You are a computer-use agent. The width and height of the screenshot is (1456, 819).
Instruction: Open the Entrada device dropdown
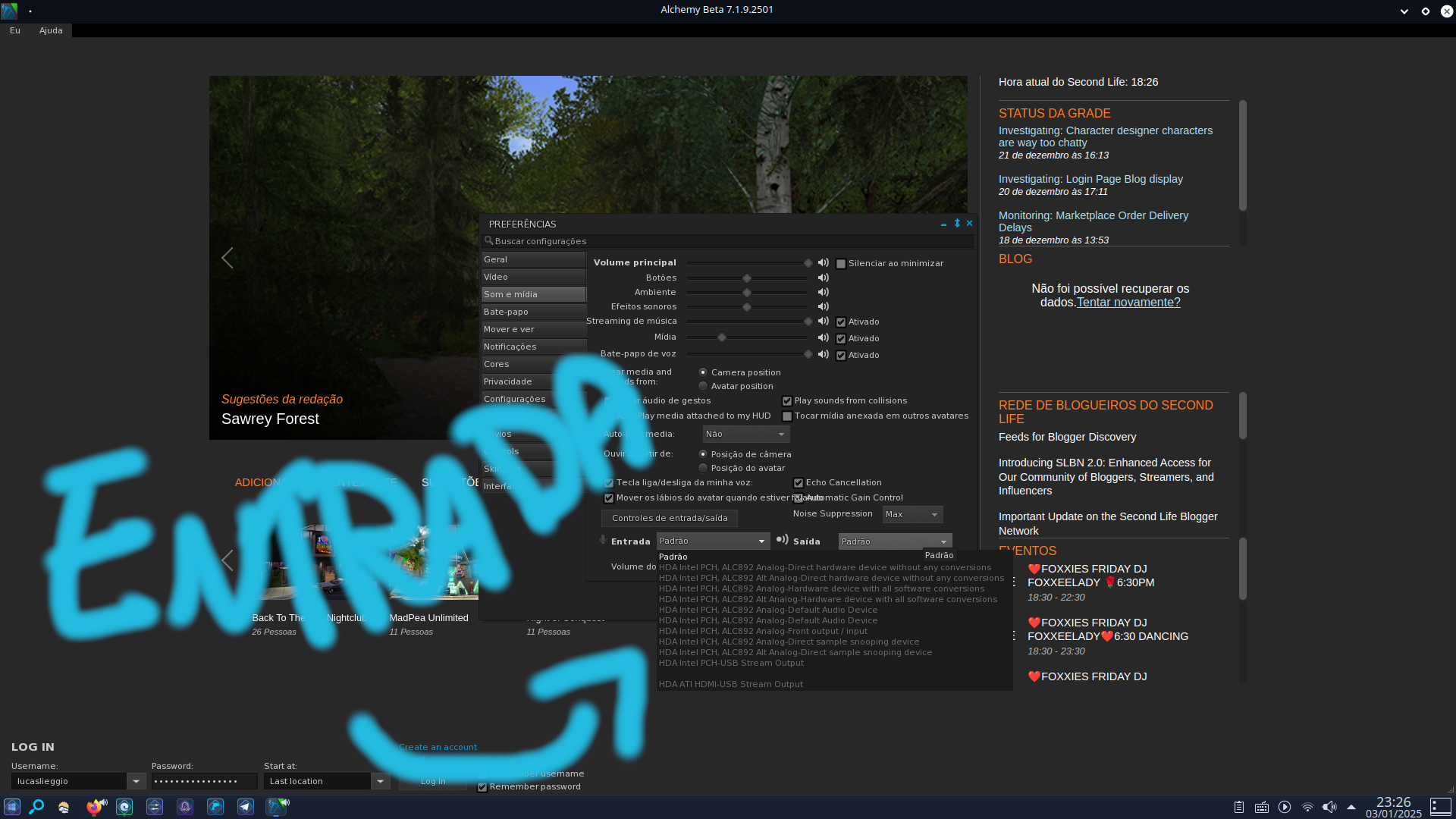713,541
